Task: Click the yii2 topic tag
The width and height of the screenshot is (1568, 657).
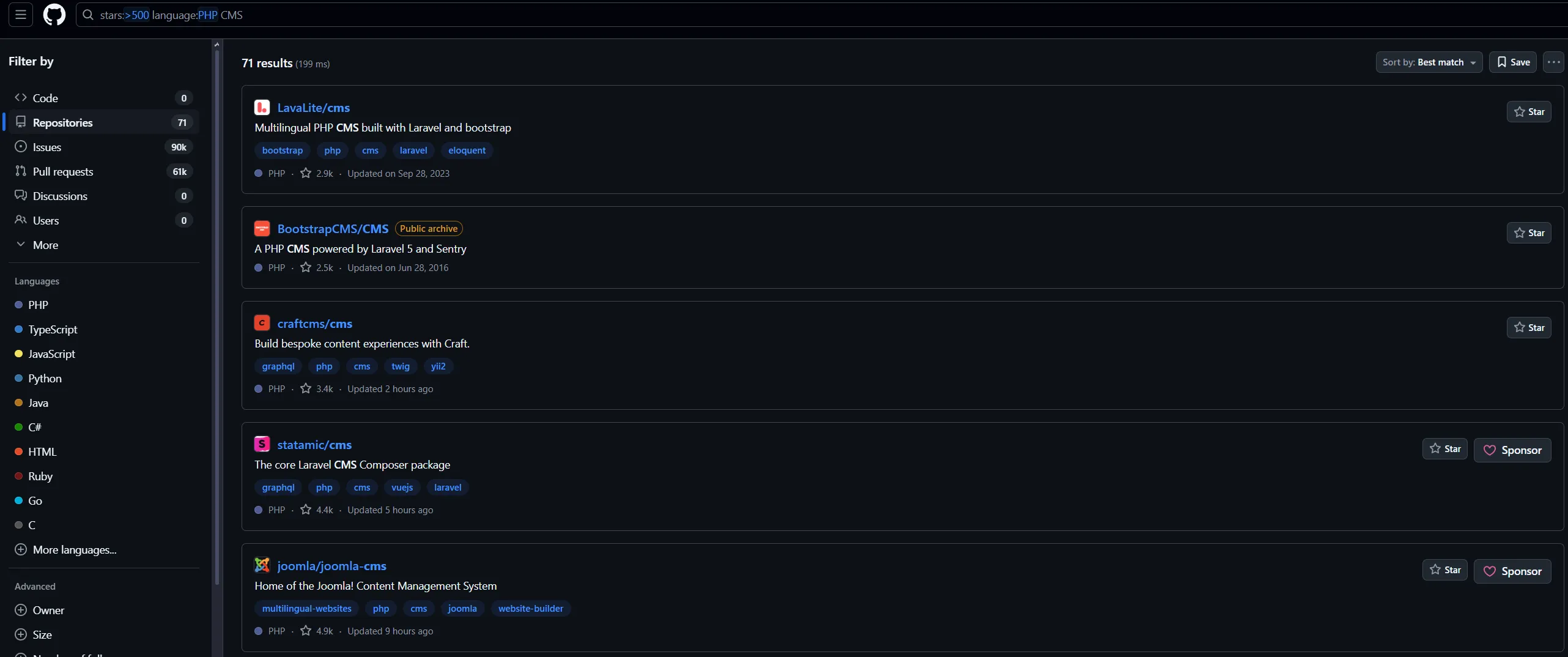Action: tap(438, 366)
